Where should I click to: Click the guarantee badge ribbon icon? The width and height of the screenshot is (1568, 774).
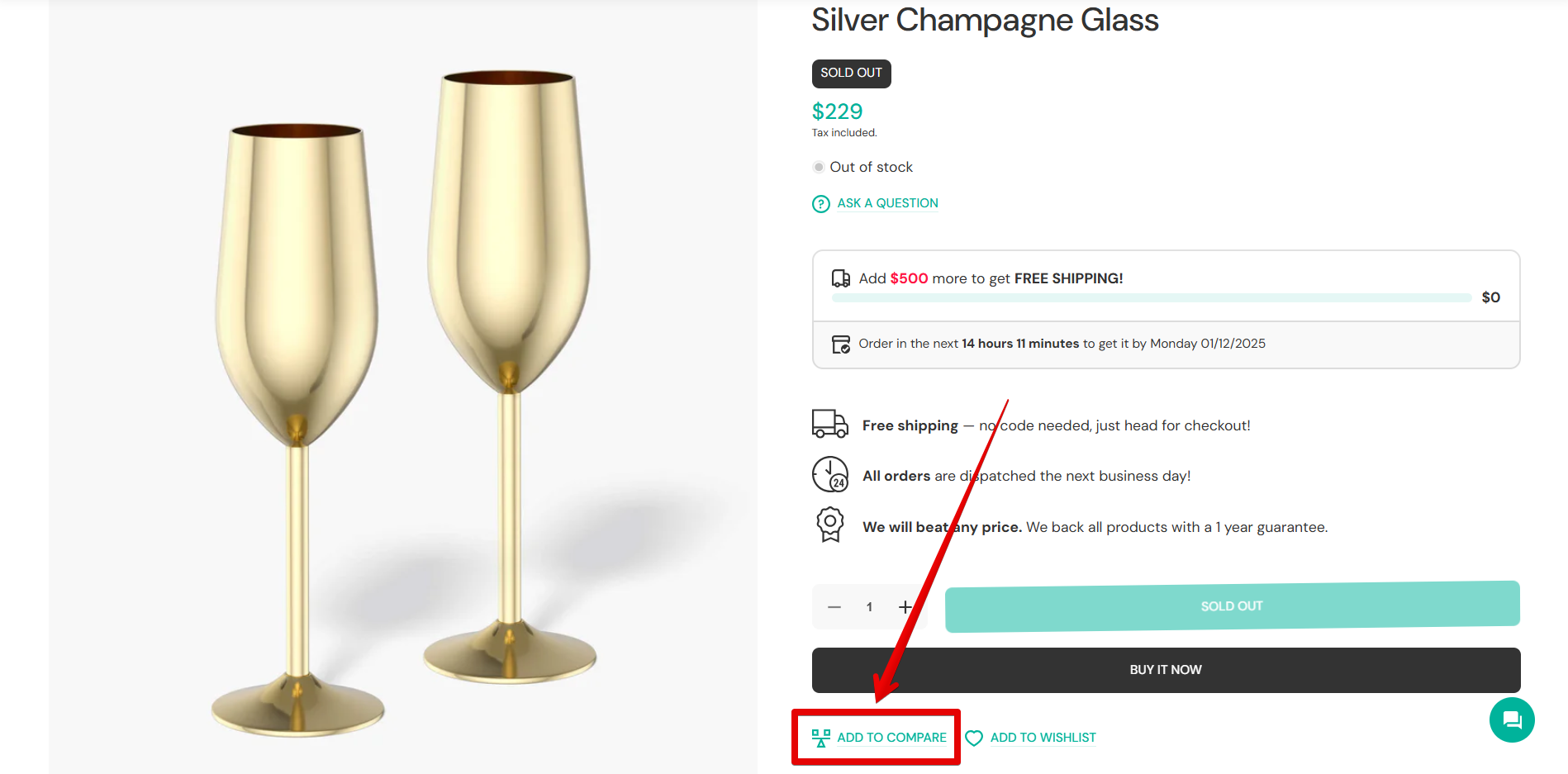829,525
